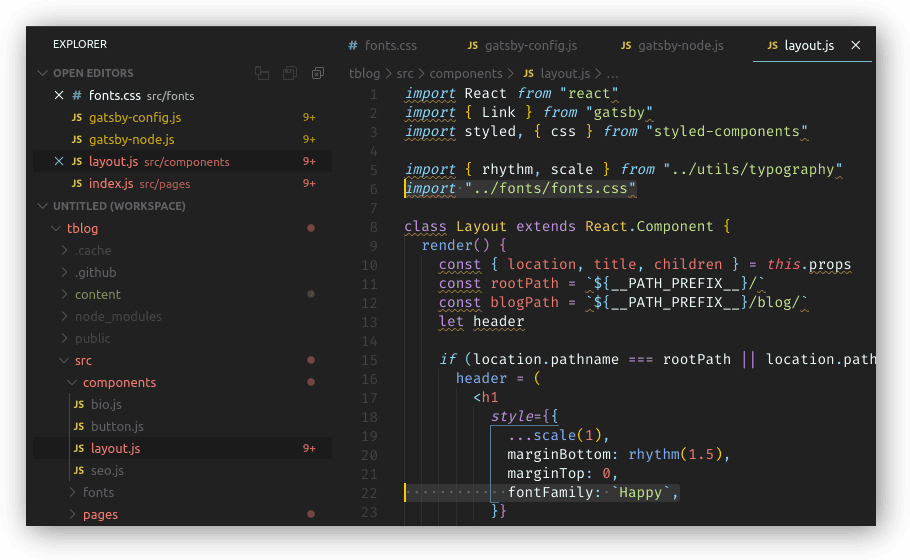
Task: Click the Toggle Editor Layout icon in Open Editors
Action: tap(262, 73)
